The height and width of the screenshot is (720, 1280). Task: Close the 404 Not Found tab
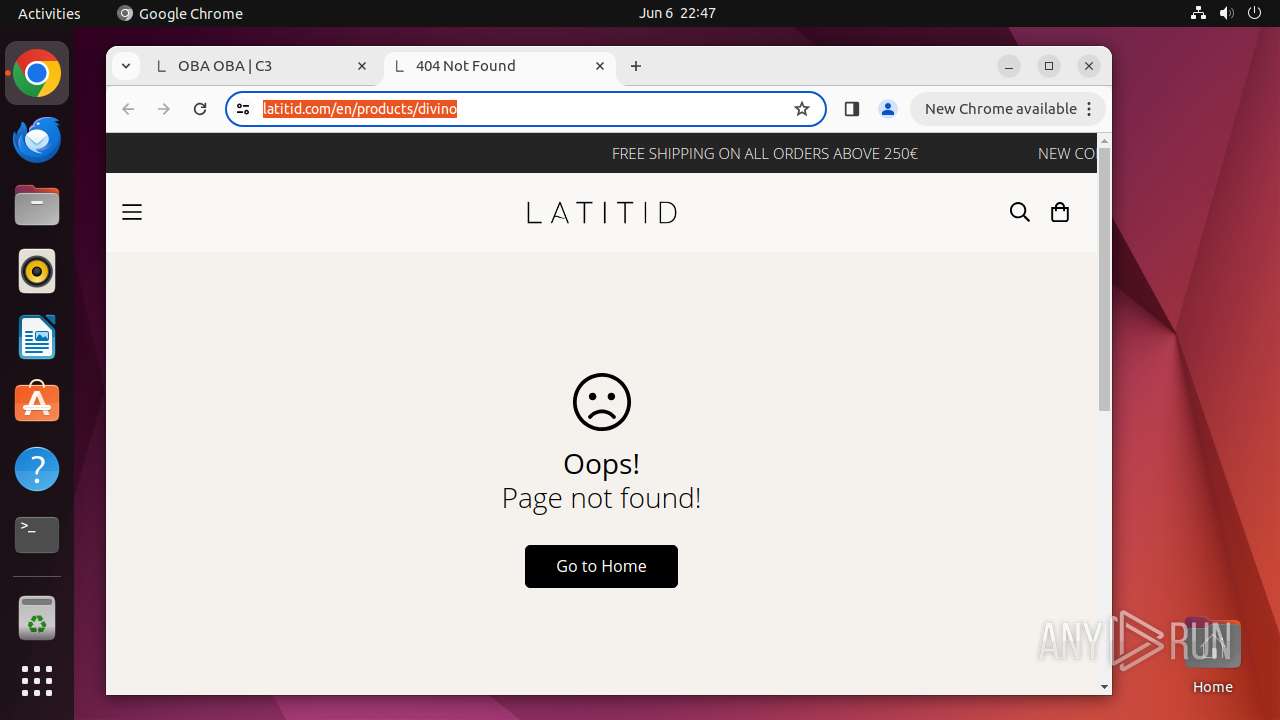[600, 66]
